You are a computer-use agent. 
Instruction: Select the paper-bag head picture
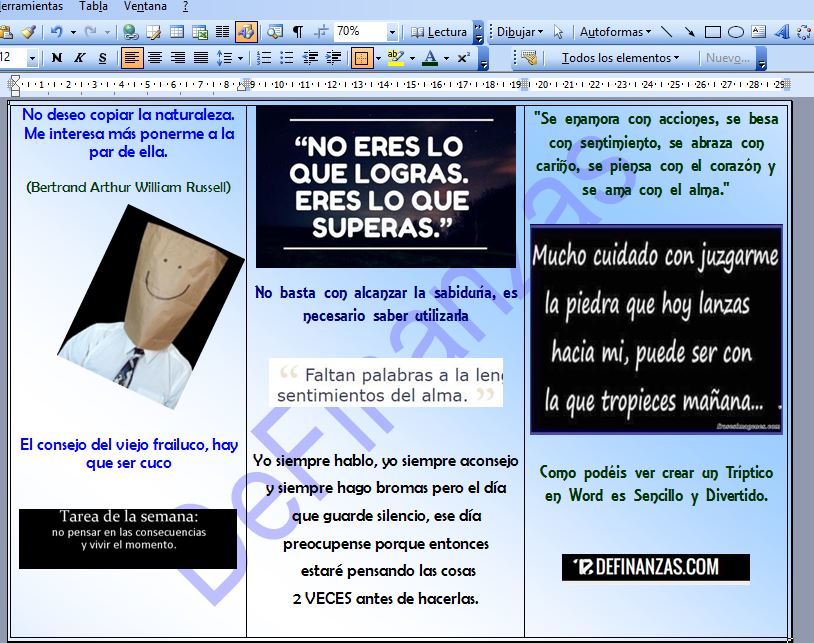(x=151, y=306)
